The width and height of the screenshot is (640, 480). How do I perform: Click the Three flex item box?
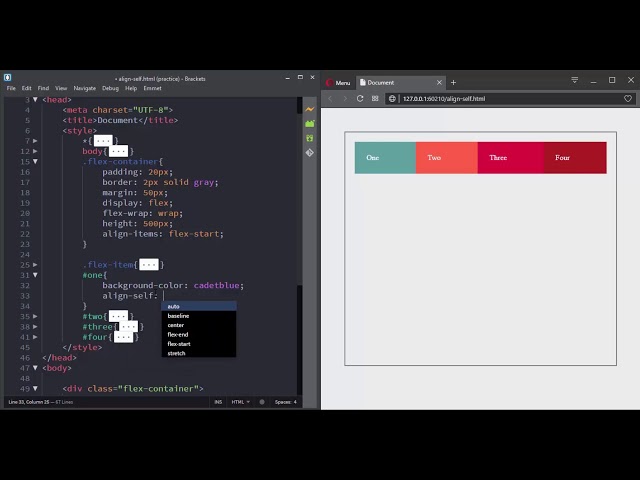(x=511, y=158)
